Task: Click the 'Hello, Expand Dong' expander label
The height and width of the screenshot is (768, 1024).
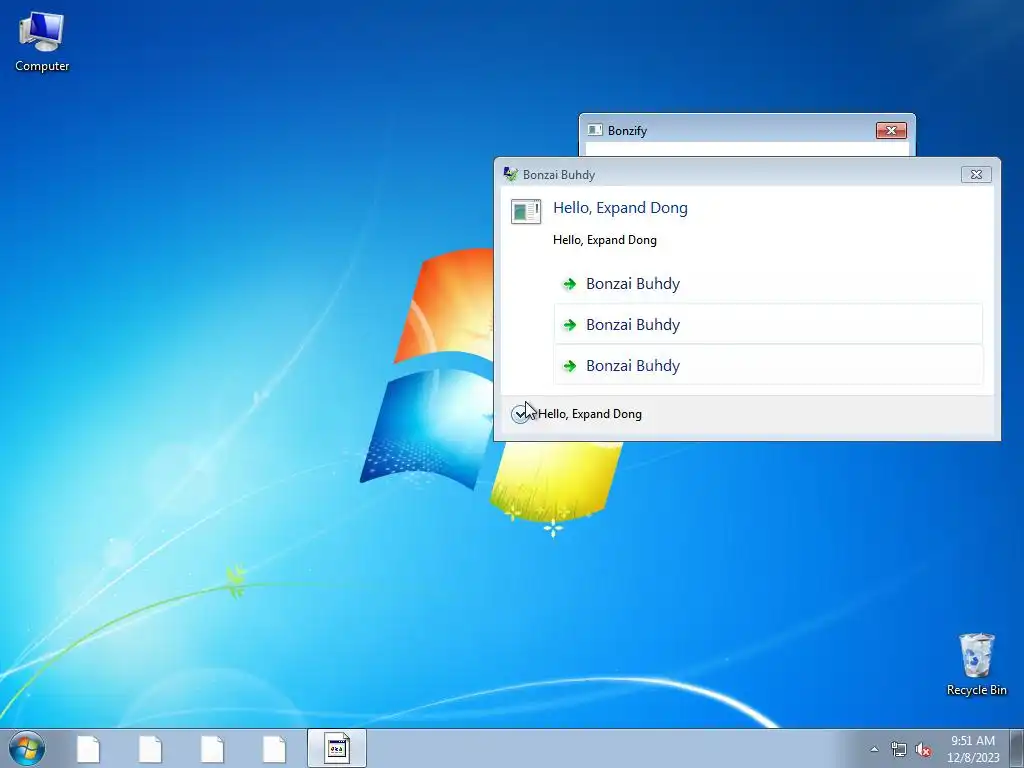Action: pyautogui.click(x=590, y=414)
